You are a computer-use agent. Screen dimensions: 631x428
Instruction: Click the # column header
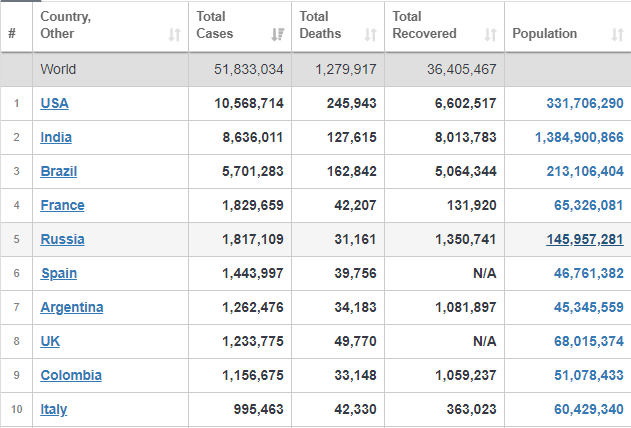(12, 33)
